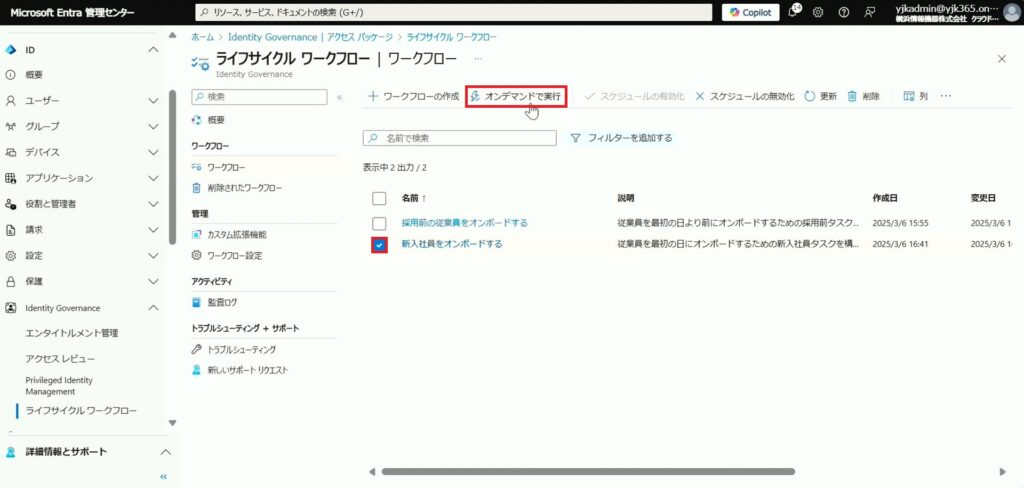Expand the グループ navigation group

(153, 127)
